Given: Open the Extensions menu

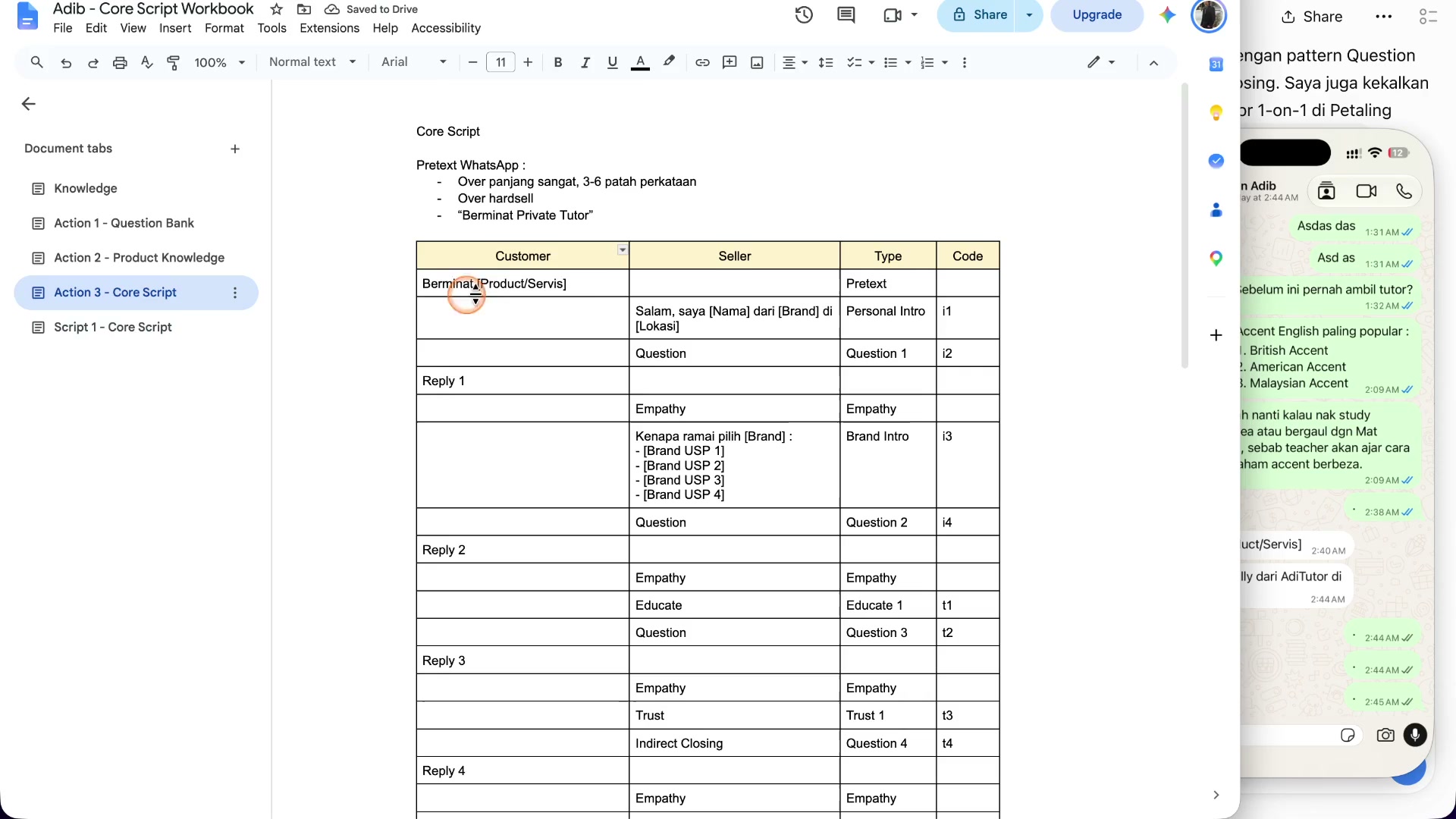Looking at the screenshot, I should click(329, 28).
